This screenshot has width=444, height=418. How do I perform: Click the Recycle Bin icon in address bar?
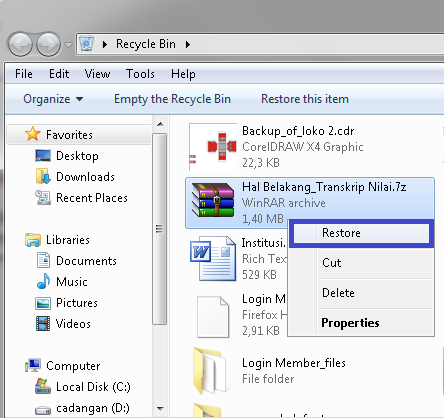coord(87,44)
